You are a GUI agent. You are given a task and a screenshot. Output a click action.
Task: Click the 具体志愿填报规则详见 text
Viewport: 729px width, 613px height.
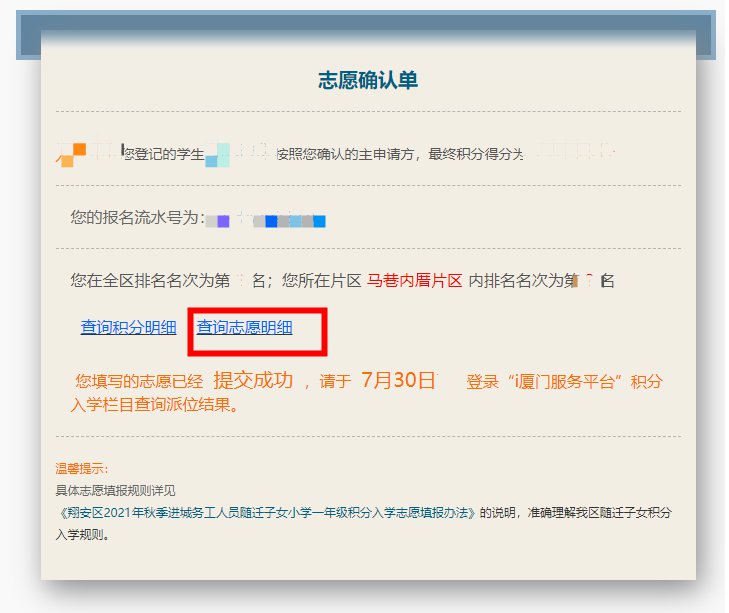(x=115, y=490)
